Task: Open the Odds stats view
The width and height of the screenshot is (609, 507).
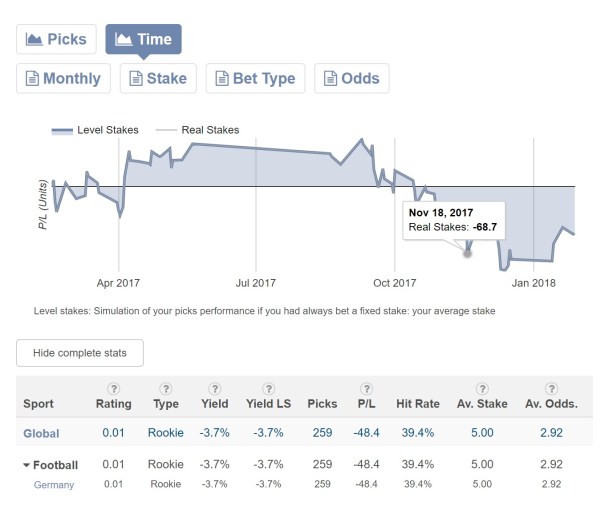Action: point(352,78)
